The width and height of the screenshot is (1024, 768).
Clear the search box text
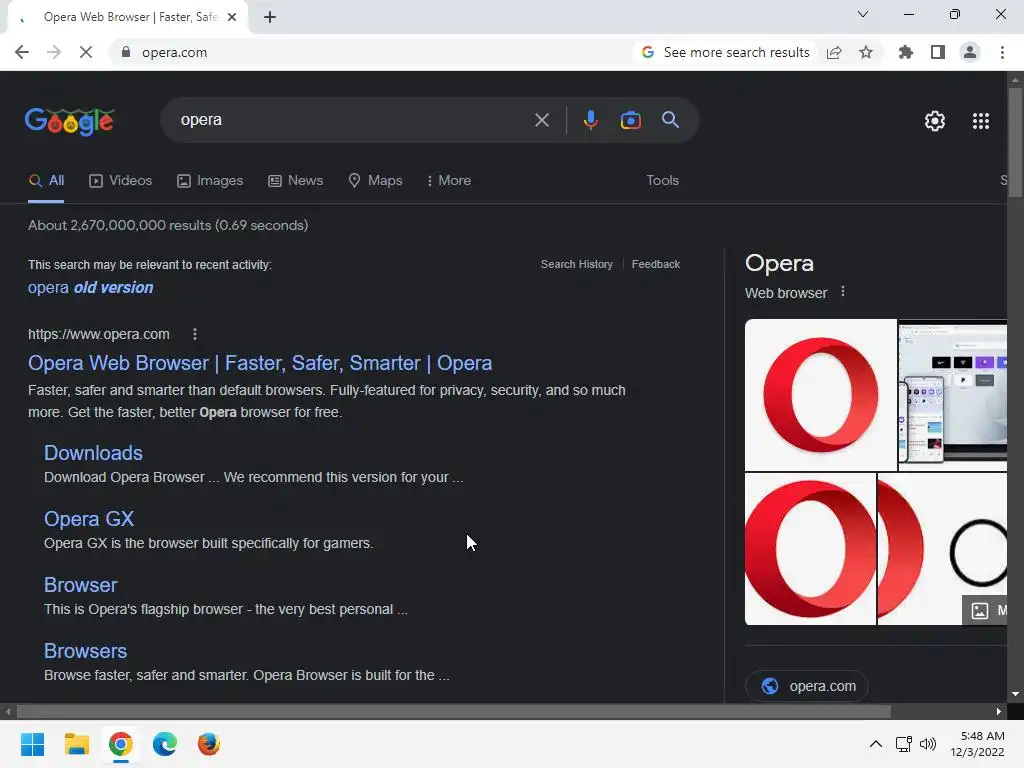click(x=541, y=120)
